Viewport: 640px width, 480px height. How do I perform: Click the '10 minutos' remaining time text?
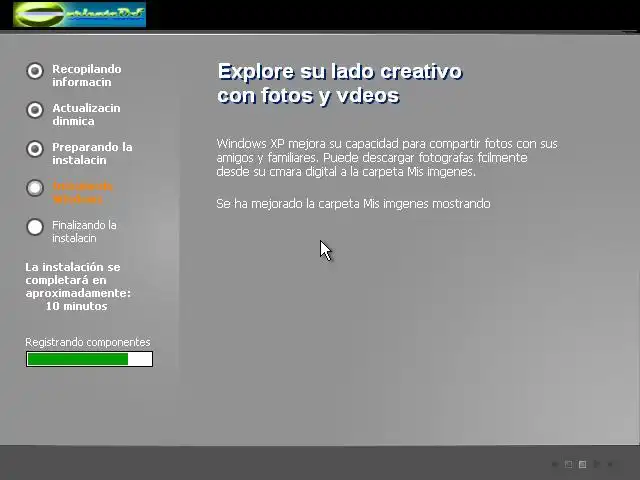76,306
